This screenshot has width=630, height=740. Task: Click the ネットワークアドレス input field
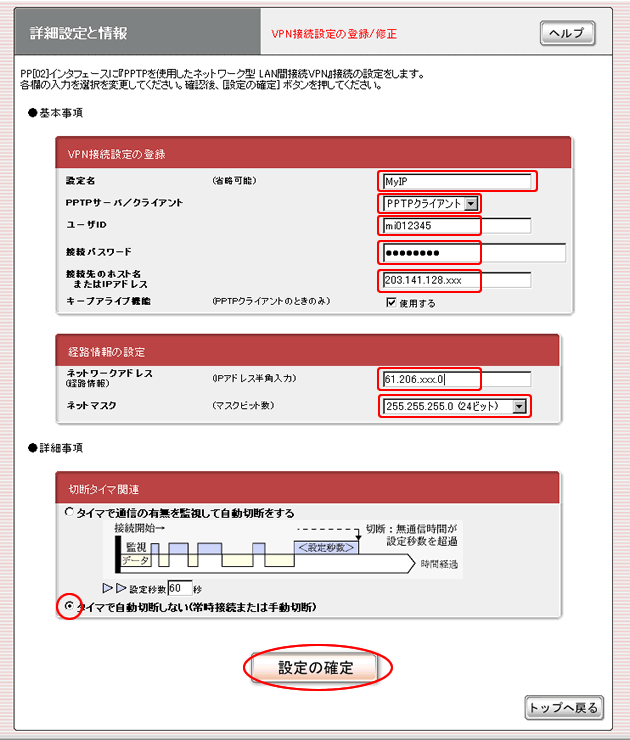(456, 380)
